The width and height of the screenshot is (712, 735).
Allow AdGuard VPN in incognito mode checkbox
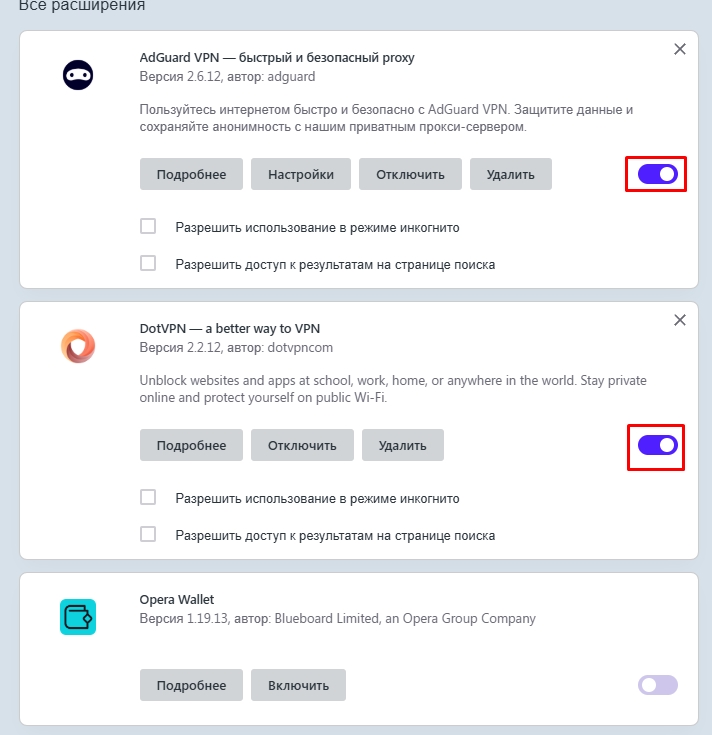click(x=148, y=226)
